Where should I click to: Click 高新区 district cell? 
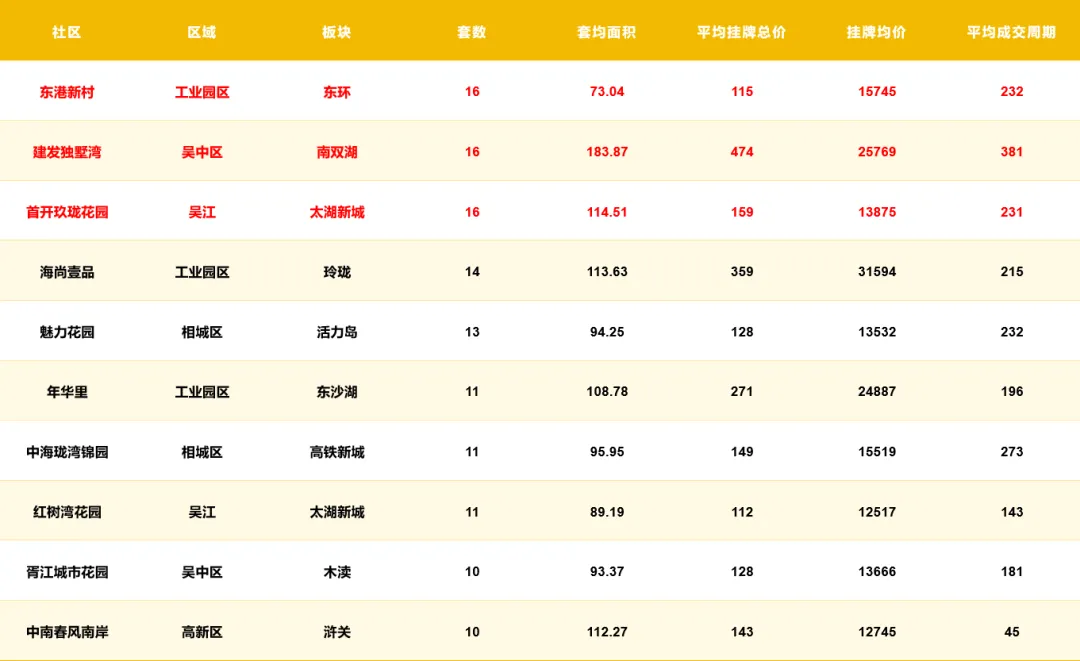(202, 631)
